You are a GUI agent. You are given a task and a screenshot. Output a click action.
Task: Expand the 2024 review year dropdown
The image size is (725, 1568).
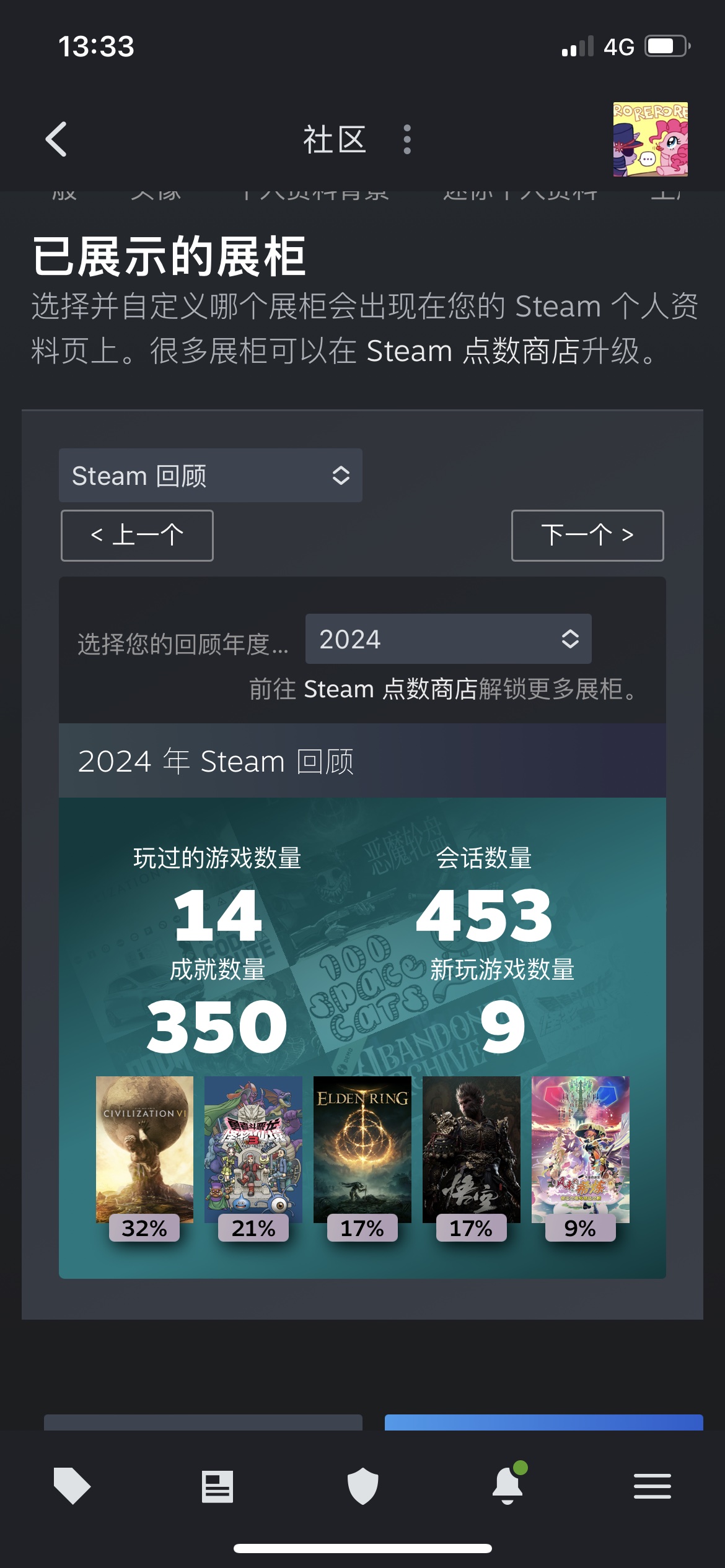click(x=449, y=639)
